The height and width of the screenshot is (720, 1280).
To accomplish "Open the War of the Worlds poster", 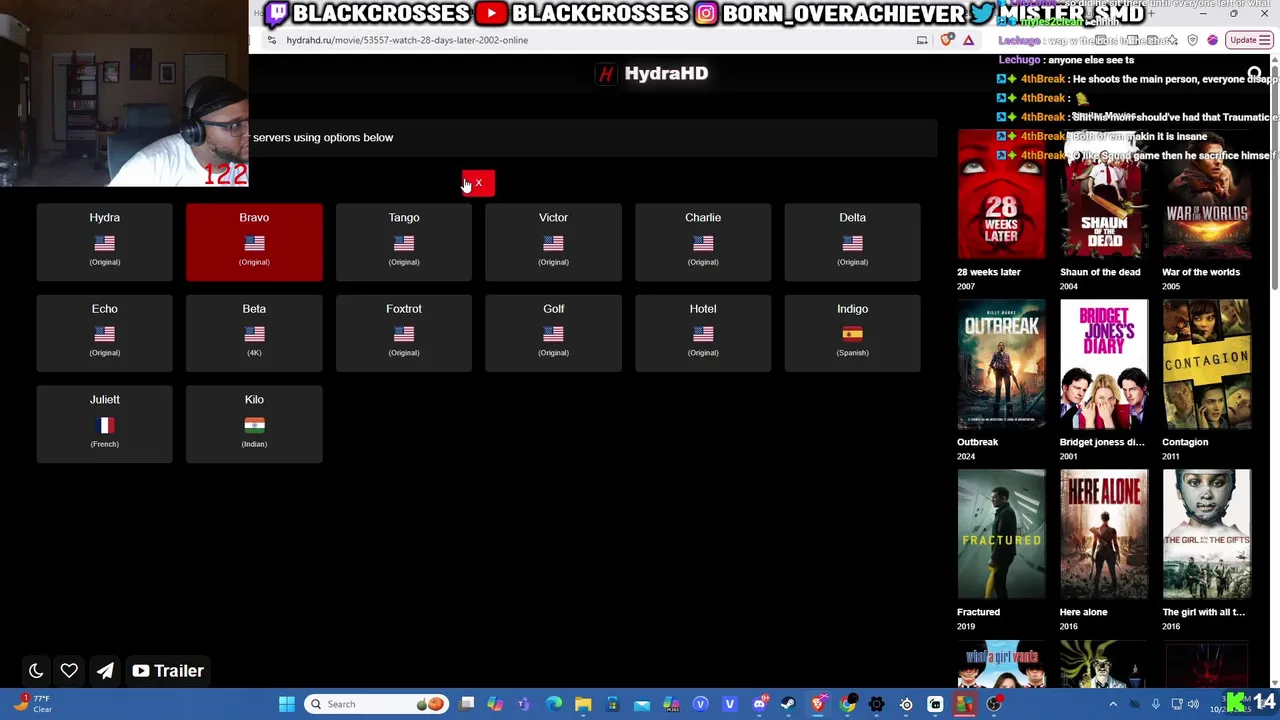I will [x=1206, y=194].
